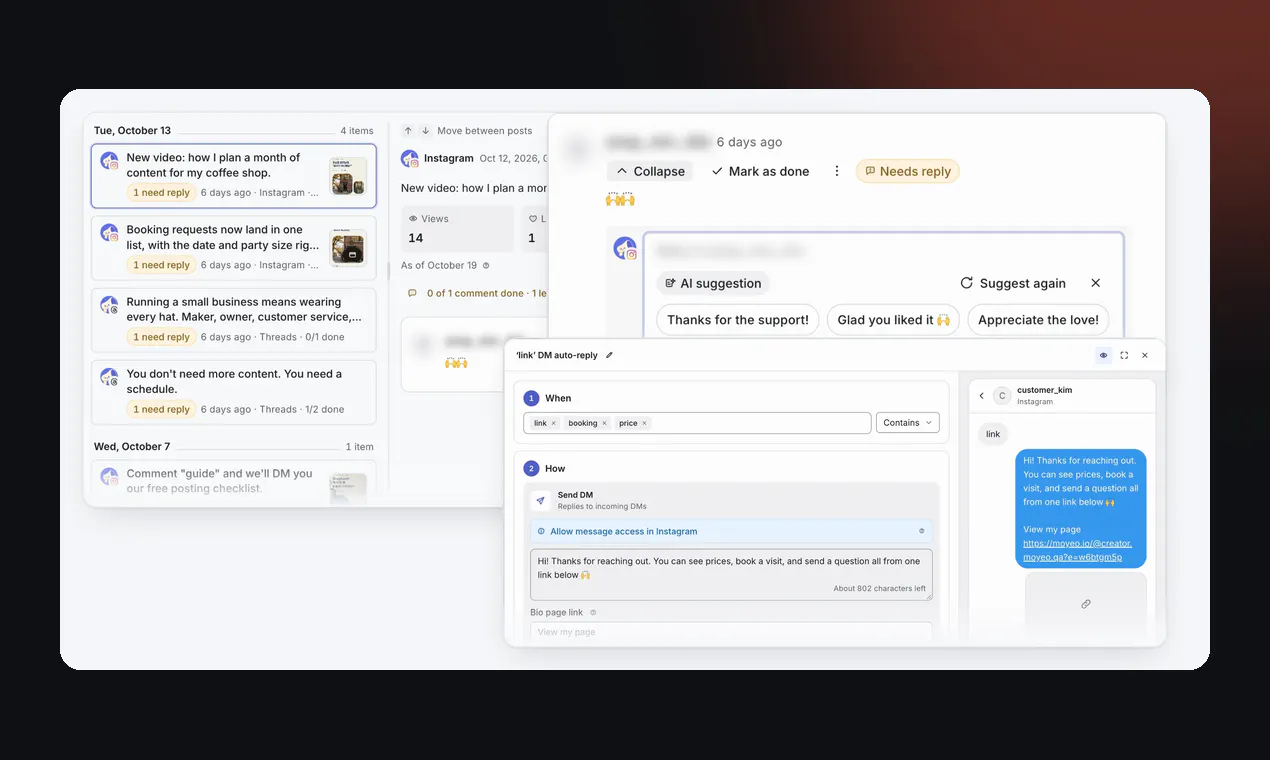Click '0 of 1 comment done' text

(x=475, y=293)
